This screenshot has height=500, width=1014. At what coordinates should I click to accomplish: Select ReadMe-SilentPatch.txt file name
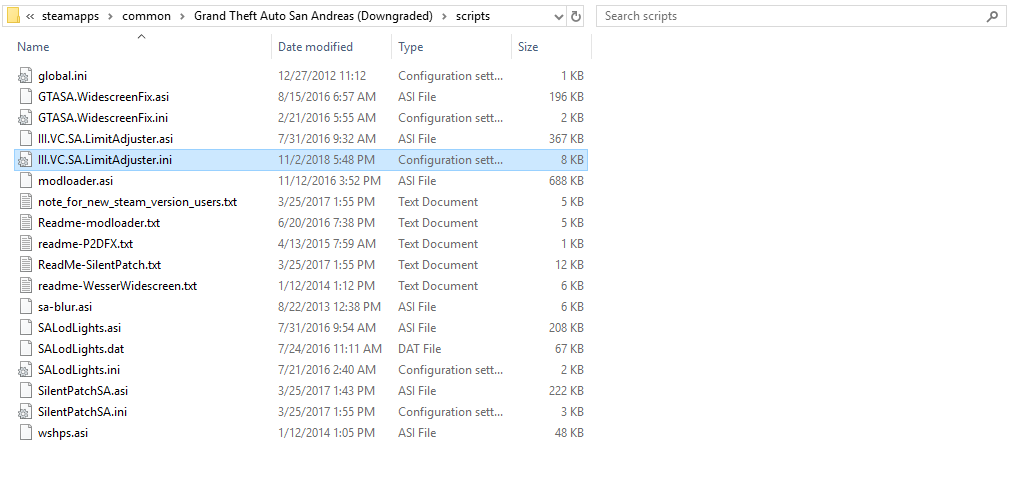[100, 265]
